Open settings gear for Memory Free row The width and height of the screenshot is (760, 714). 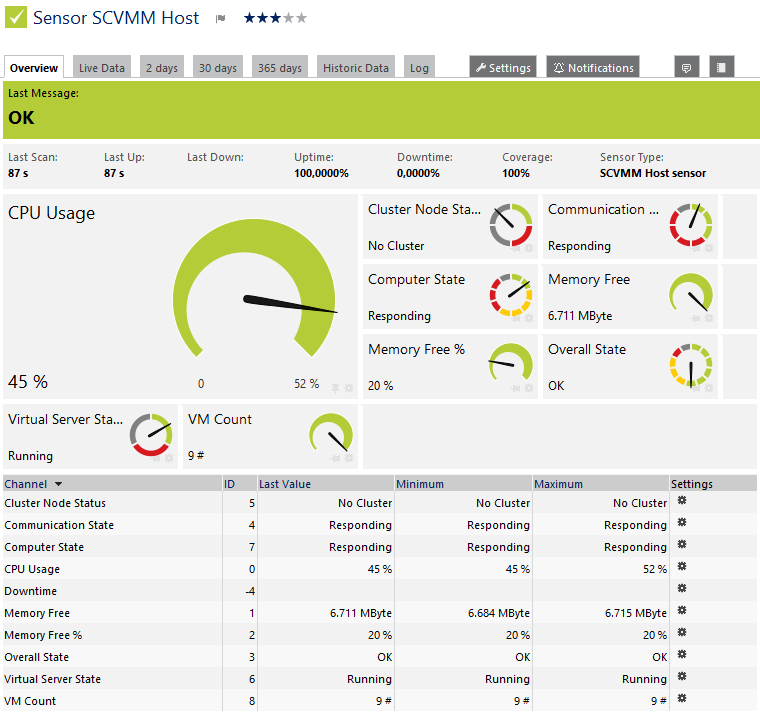682,610
